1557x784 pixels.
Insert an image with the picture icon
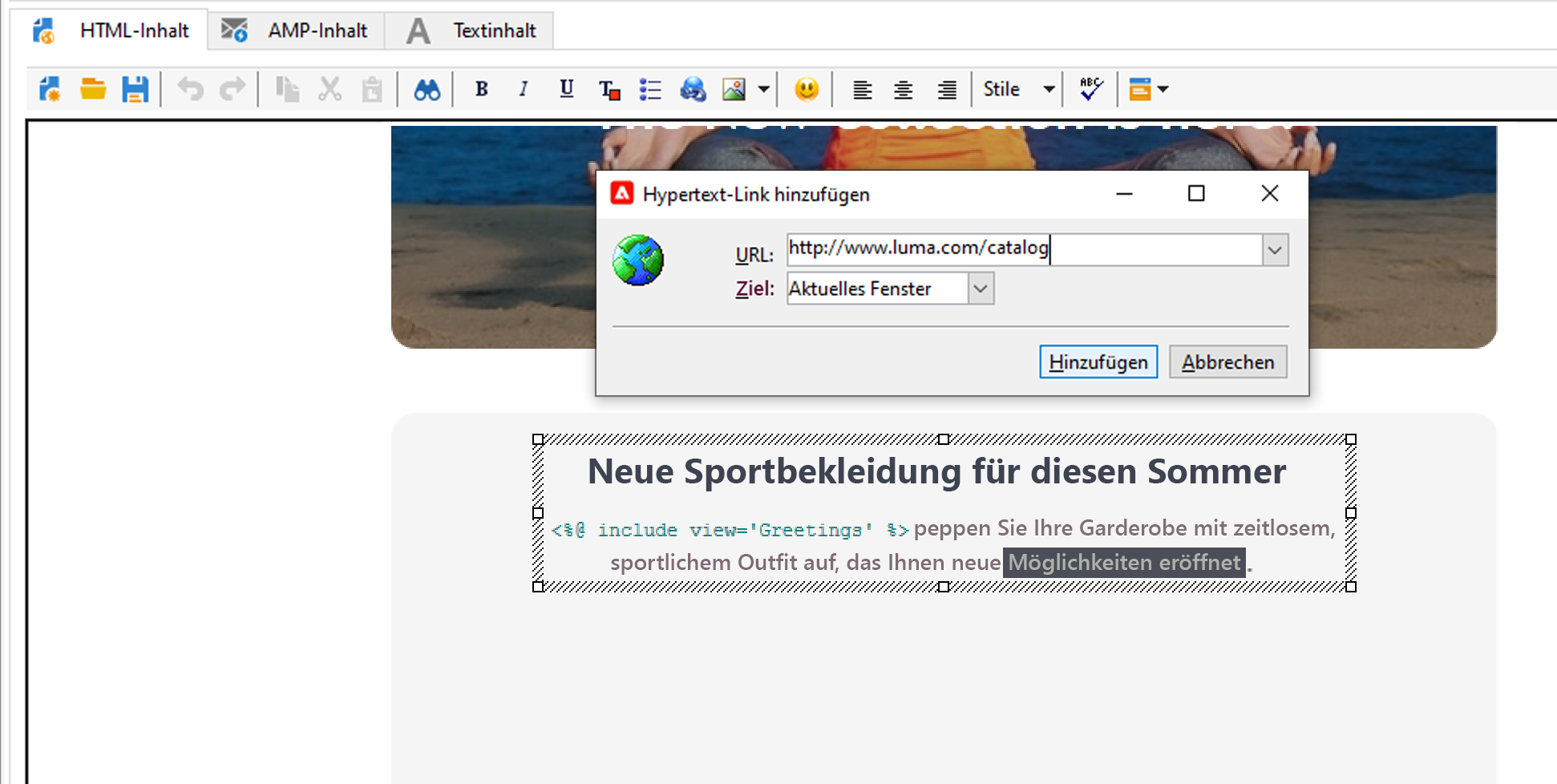[734, 89]
